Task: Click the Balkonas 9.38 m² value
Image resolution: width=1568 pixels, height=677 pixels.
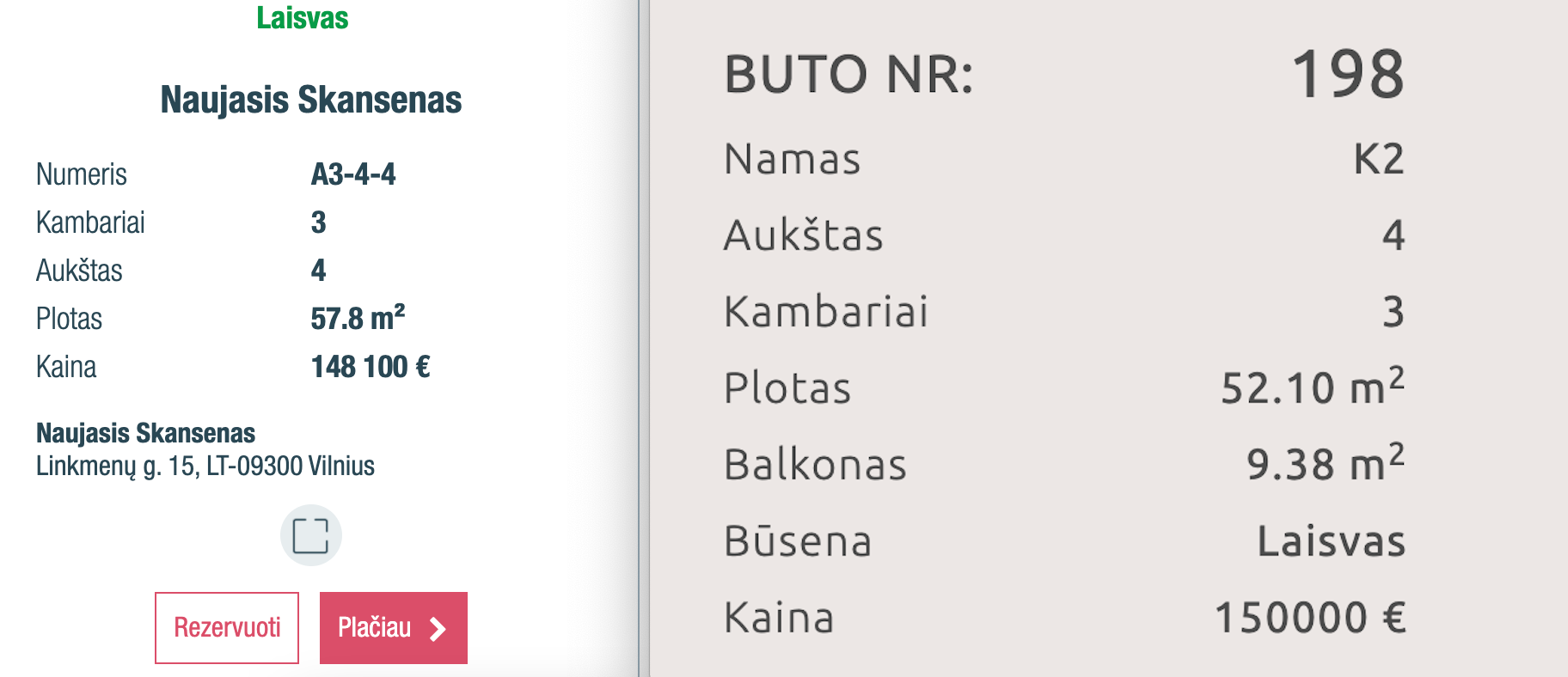Action: point(1325,463)
